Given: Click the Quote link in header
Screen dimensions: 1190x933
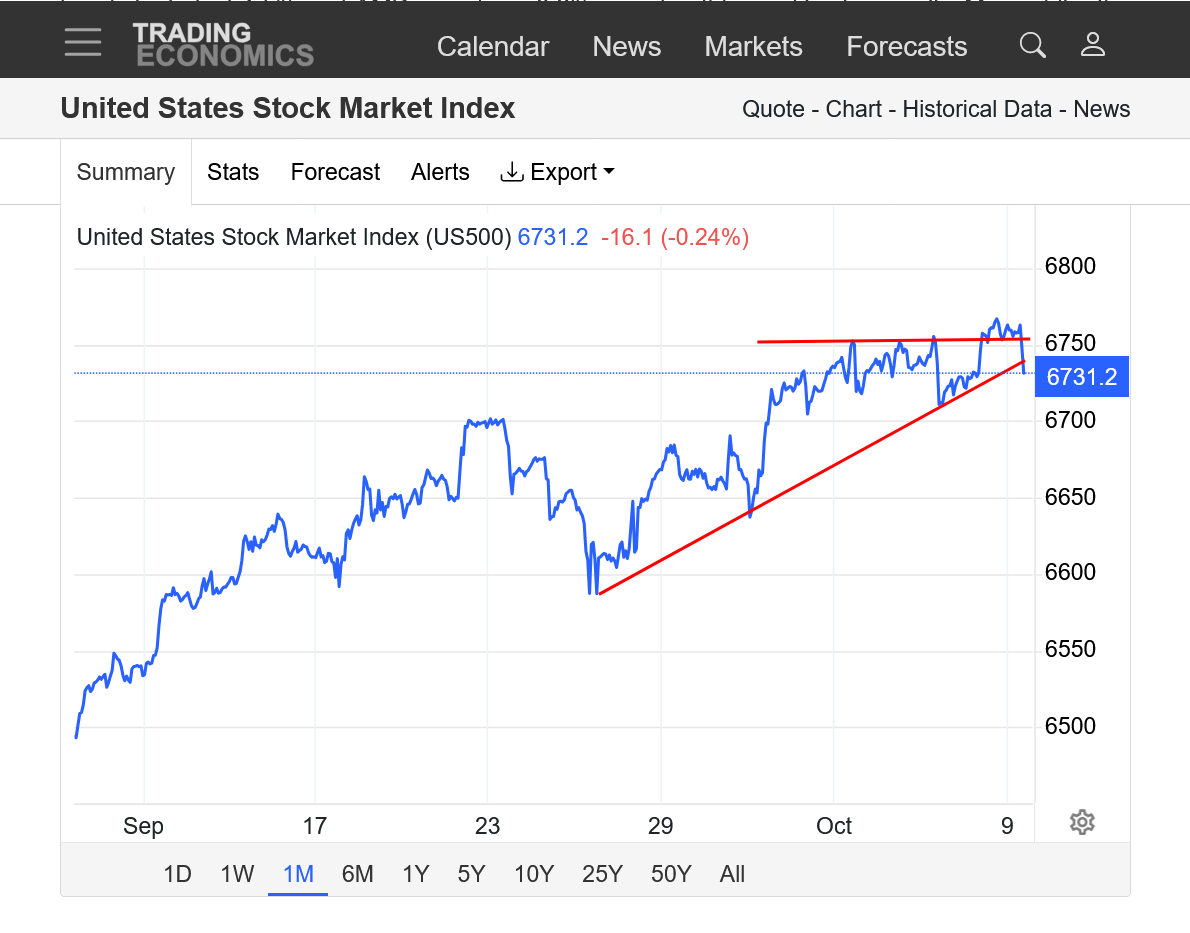Looking at the screenshot, I should [x=773, y=109].
